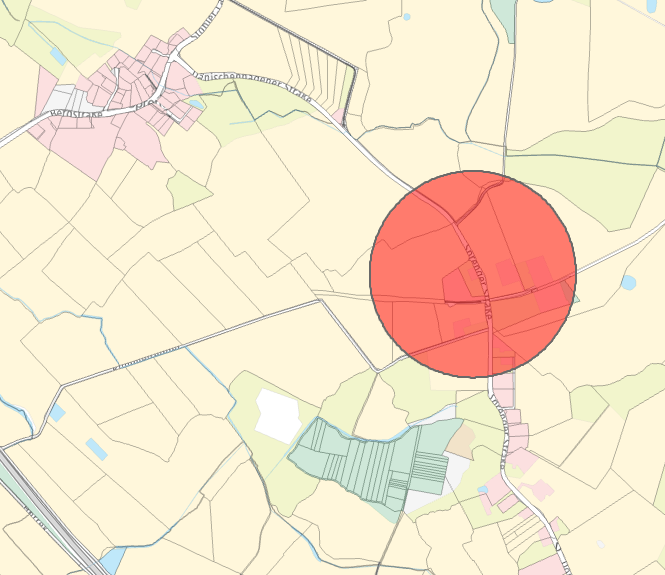Select the small blue pond at the top center
665x575 pixels.
[407, 17]
